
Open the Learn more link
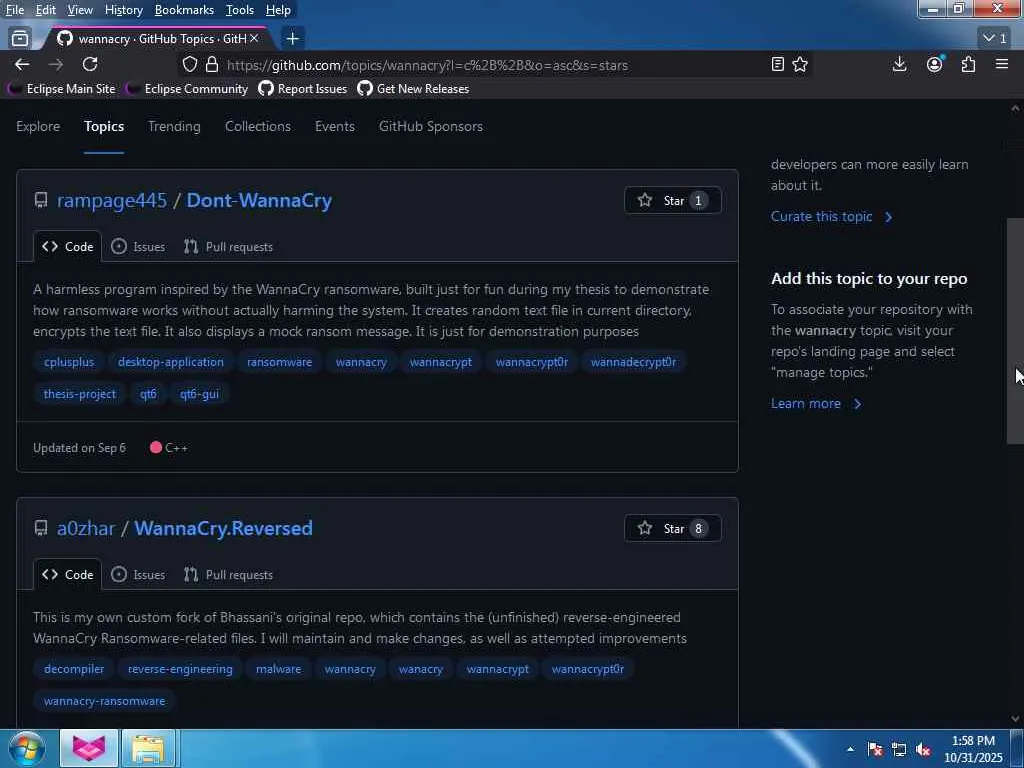click(816, 404)
